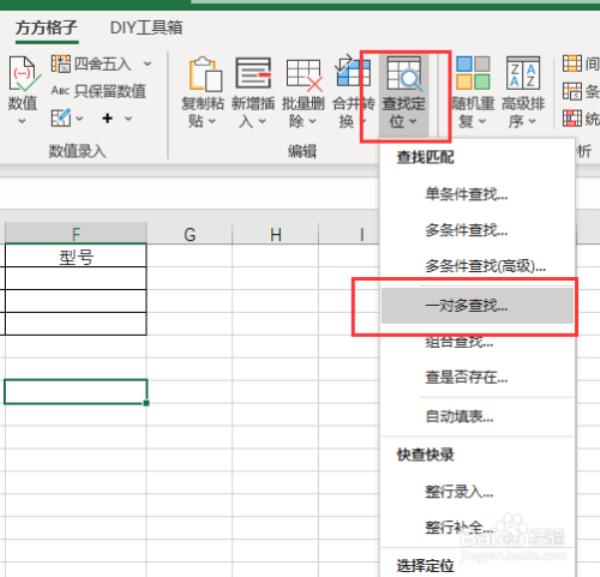Viewport: 600px width, 577px height.
Task: Click the pencil edit-cell icon
Action: tap(61, 118)
